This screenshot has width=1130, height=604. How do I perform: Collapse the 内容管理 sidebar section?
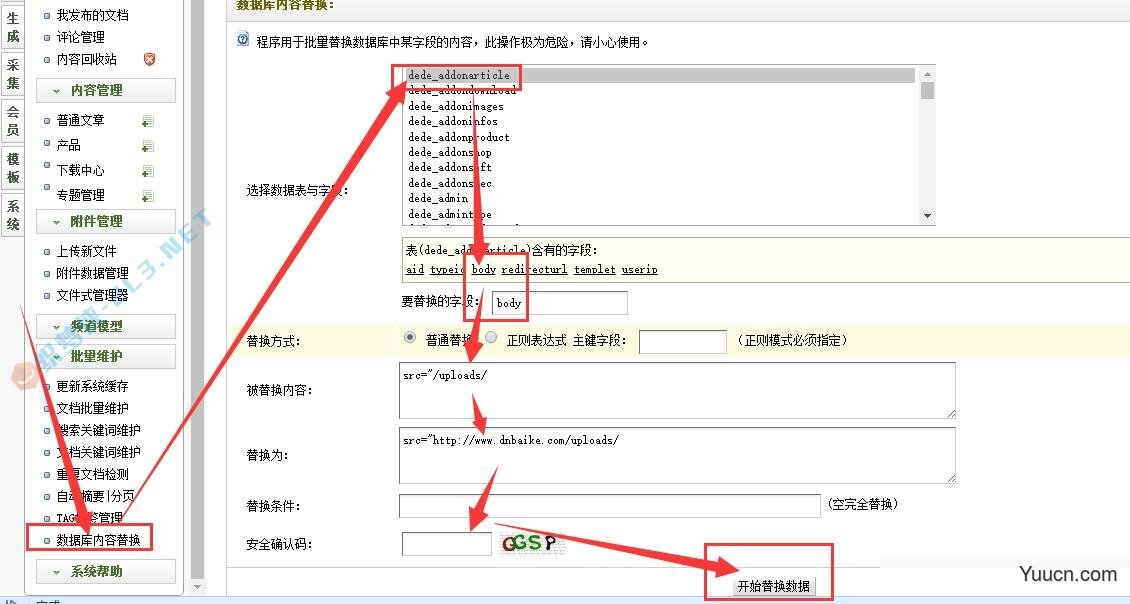coord(105,90)
